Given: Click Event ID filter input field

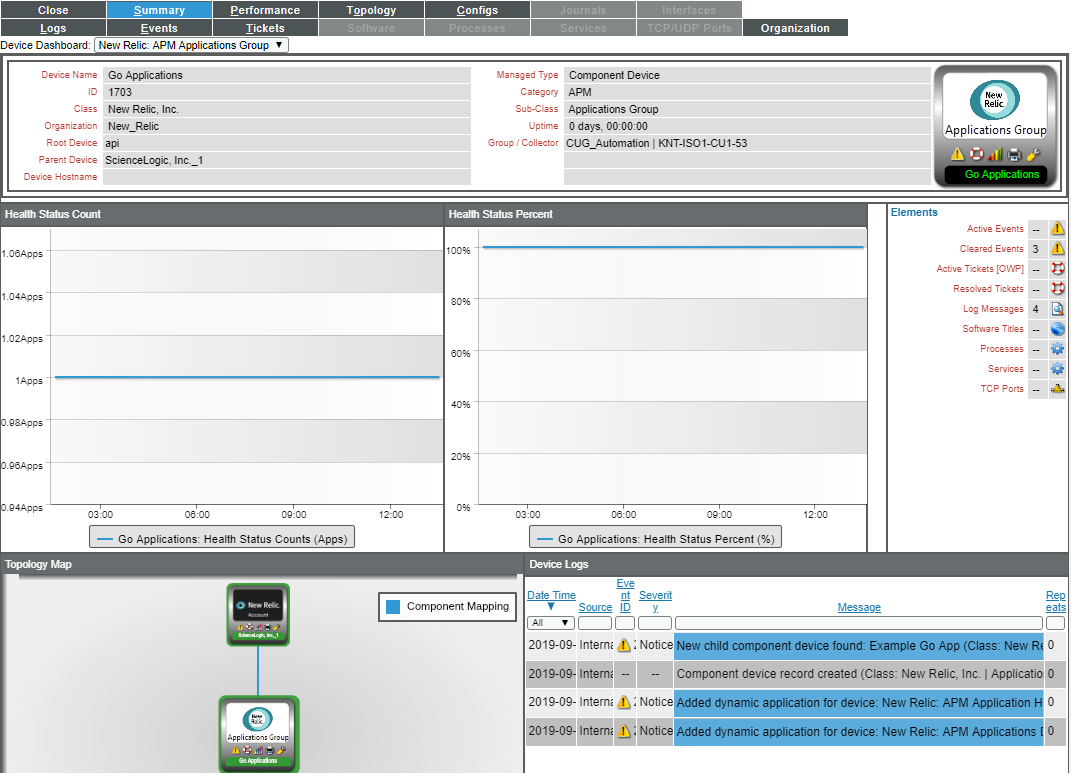Looking at the screenshot, I should pyautogui.click(x=625, y=623).
